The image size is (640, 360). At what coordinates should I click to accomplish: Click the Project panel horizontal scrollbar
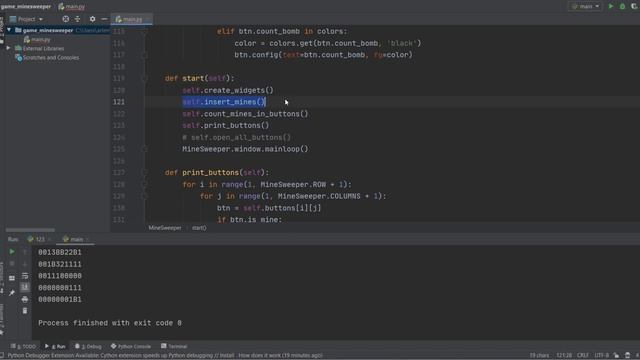click(x=30, y=230)
